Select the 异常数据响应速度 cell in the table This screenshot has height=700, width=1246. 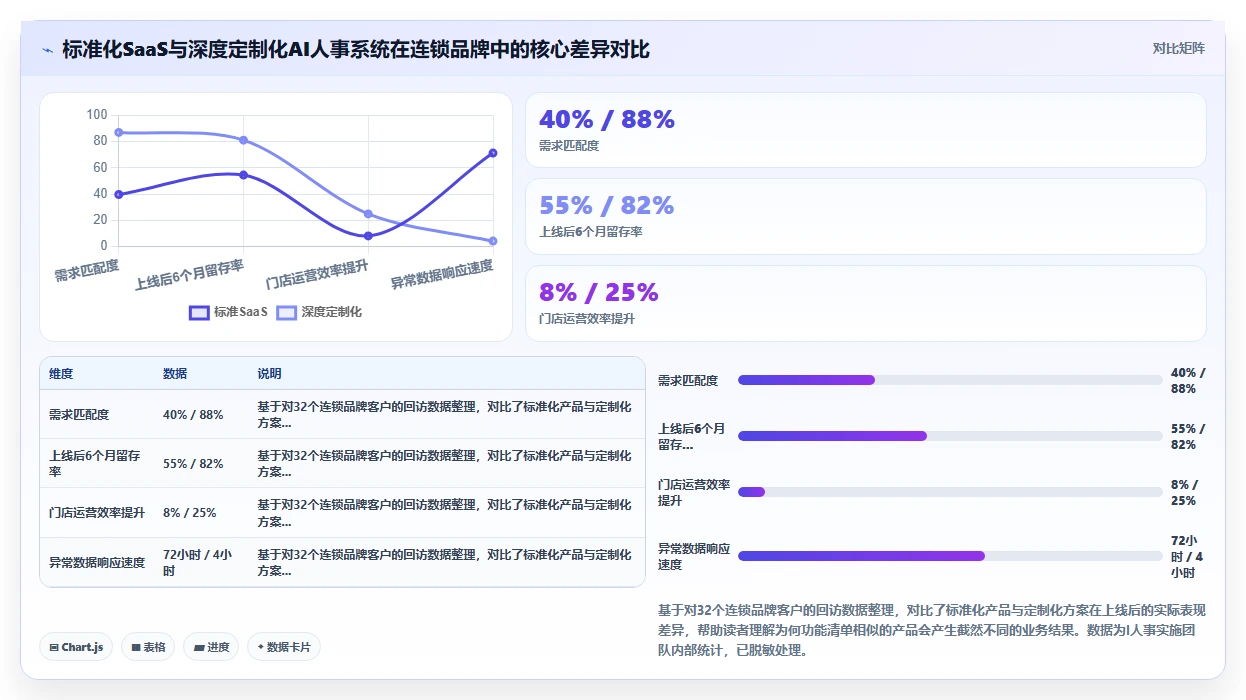click(x=97, y=563)
